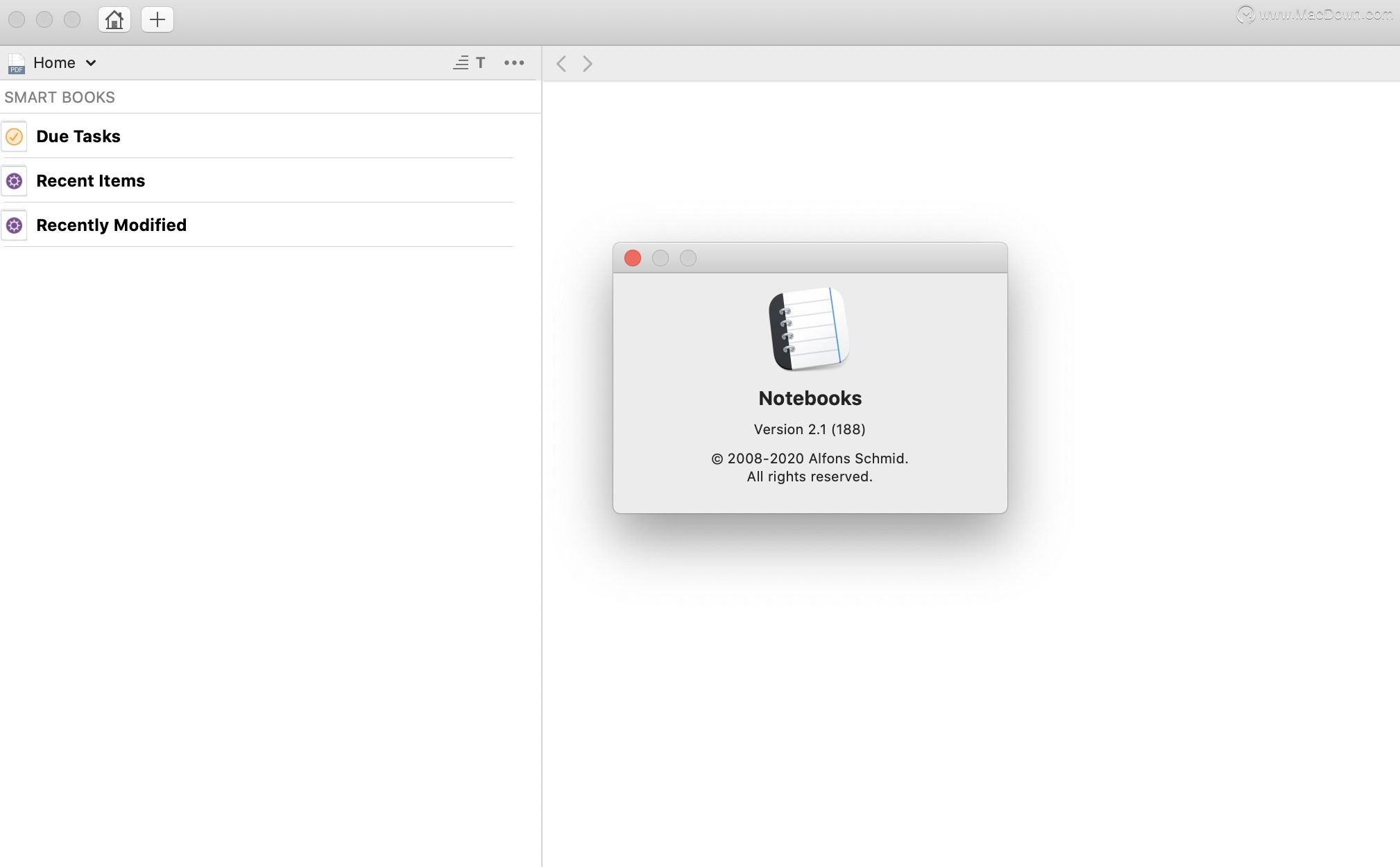Open the sort order icon near Home
The width and height of the screenshot is (1400, 867).
pyautogui.click(x=461, y=62)
